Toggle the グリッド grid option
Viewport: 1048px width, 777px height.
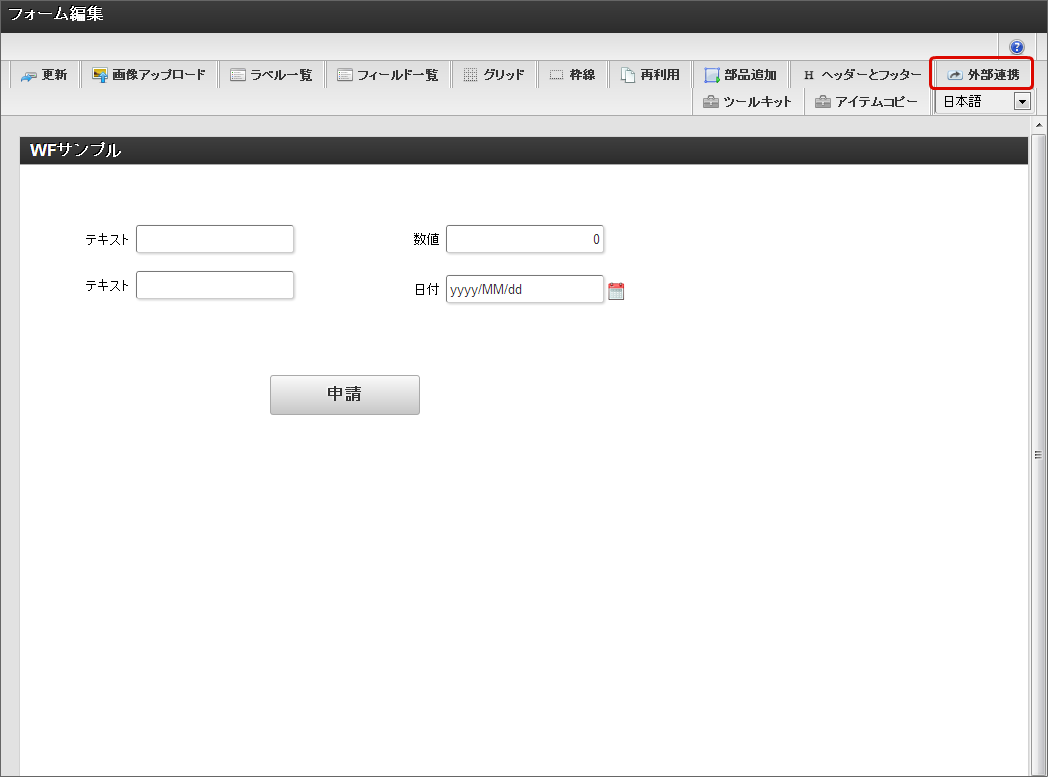click(x=494, y=75)
